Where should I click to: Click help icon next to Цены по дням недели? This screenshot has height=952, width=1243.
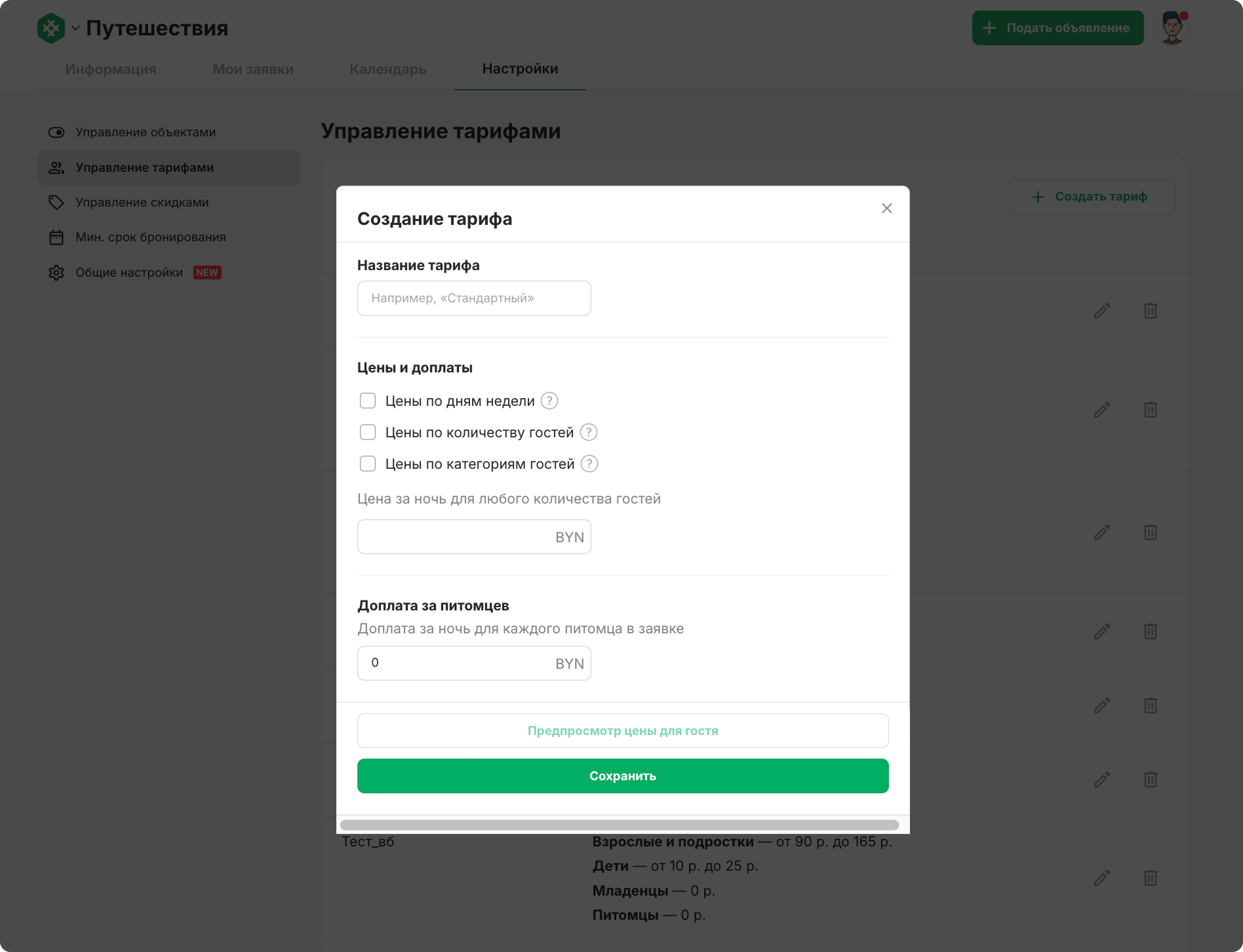(x=549, y=401)
